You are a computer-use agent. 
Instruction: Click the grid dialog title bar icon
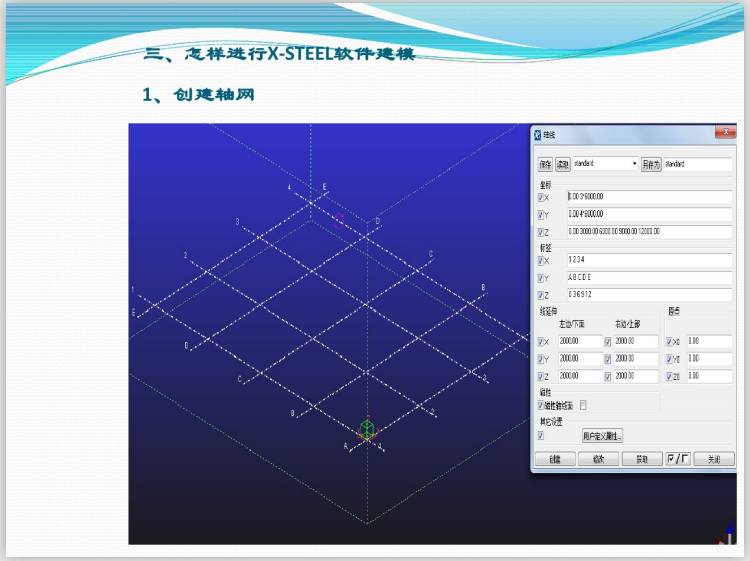coord(537,134)
